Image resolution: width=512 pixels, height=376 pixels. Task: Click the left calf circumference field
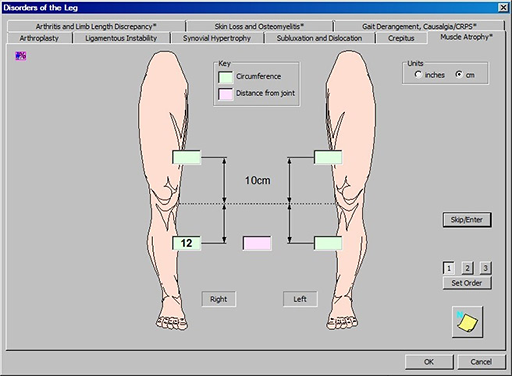[328, 243]
